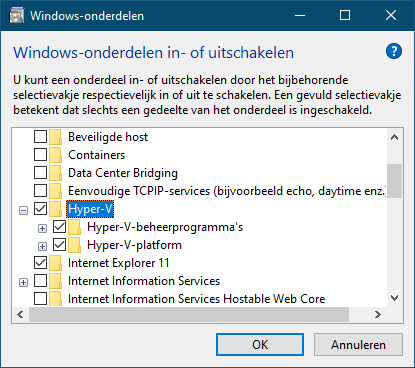
Task: Click the folder icon next to Beveiligde host
Action: coord(55,137)
